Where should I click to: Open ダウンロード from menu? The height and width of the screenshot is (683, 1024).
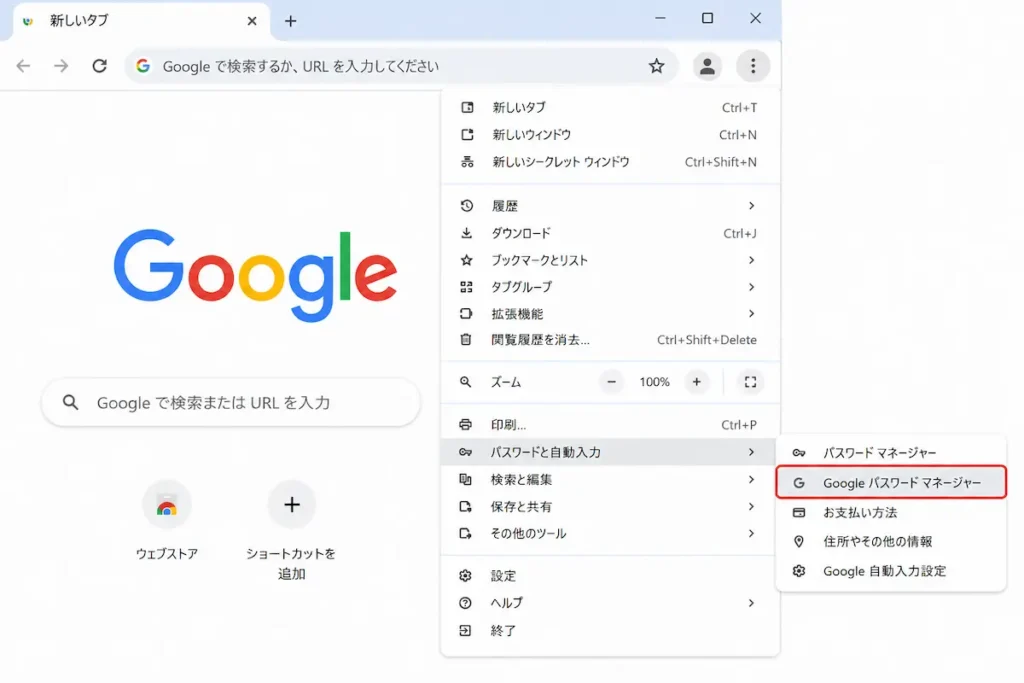pos(610,233)
